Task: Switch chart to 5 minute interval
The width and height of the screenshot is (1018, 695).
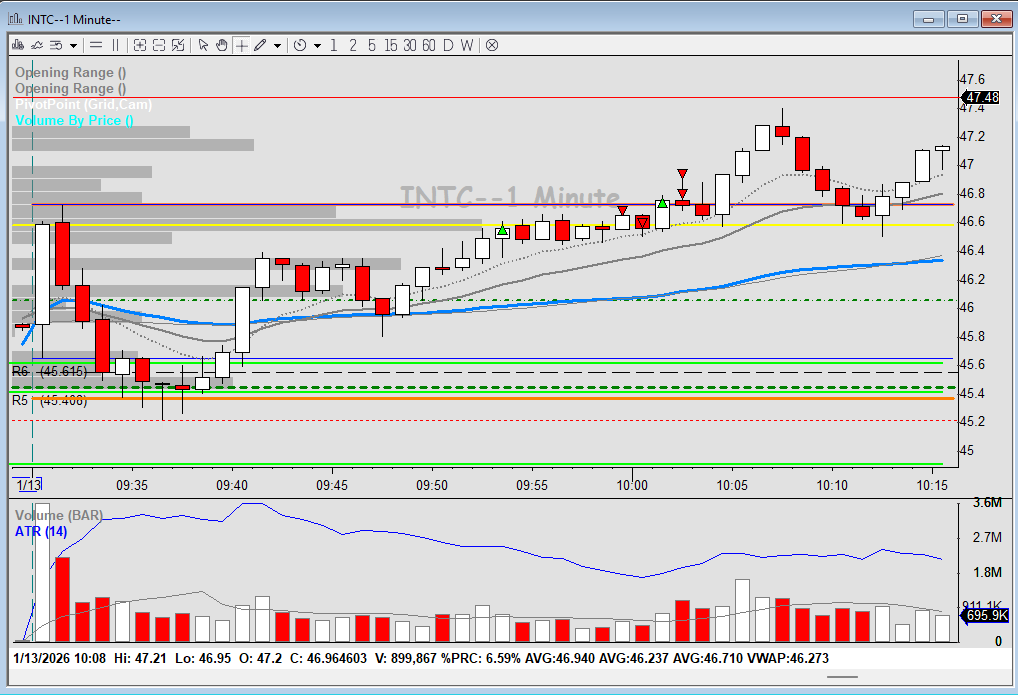Action: 371,45
